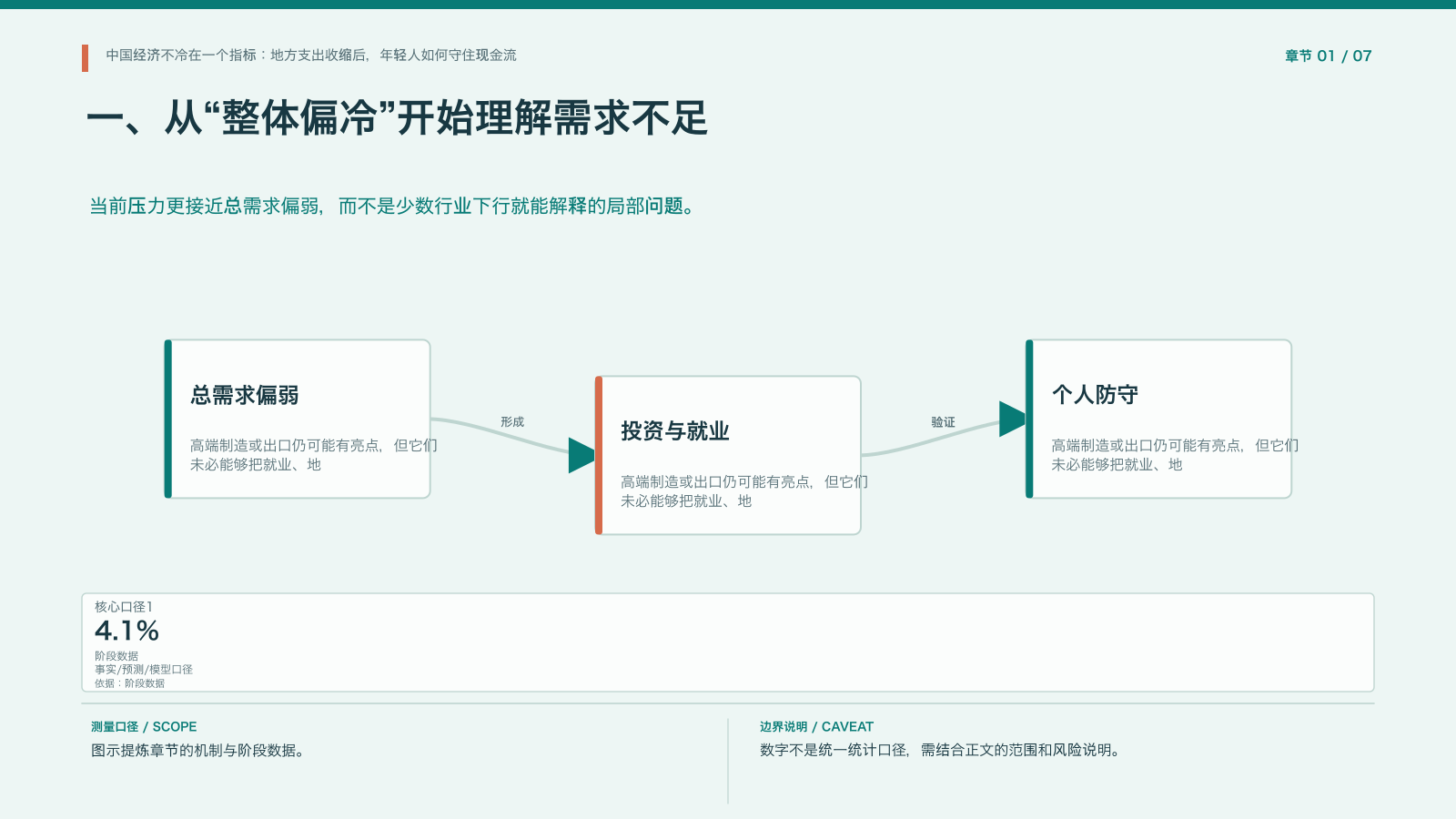Select the 边界说明 / CAVEAT heading
This screenshot has height=819, width=1456.
click(x=816, y=727)
